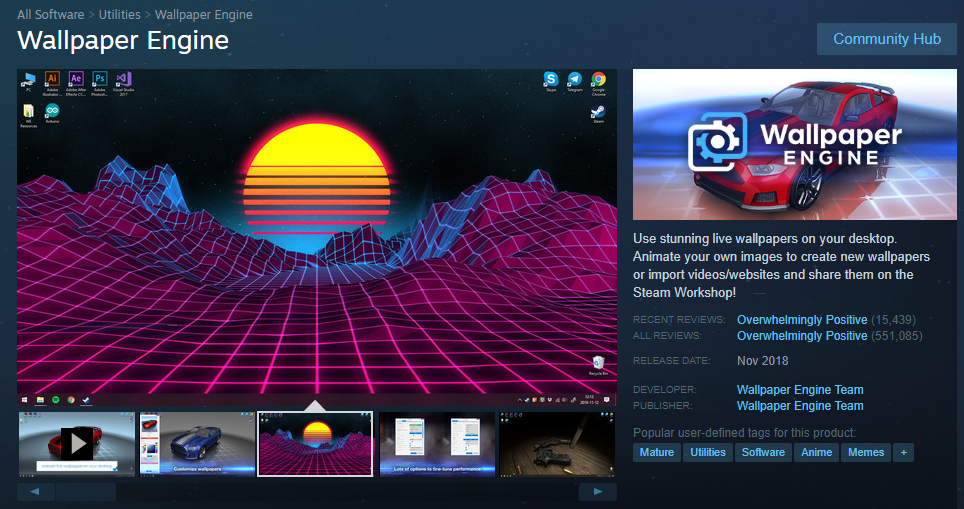Select the fine-tune performance options thumbnail
The image size is (964, 509).
point(437,444)
